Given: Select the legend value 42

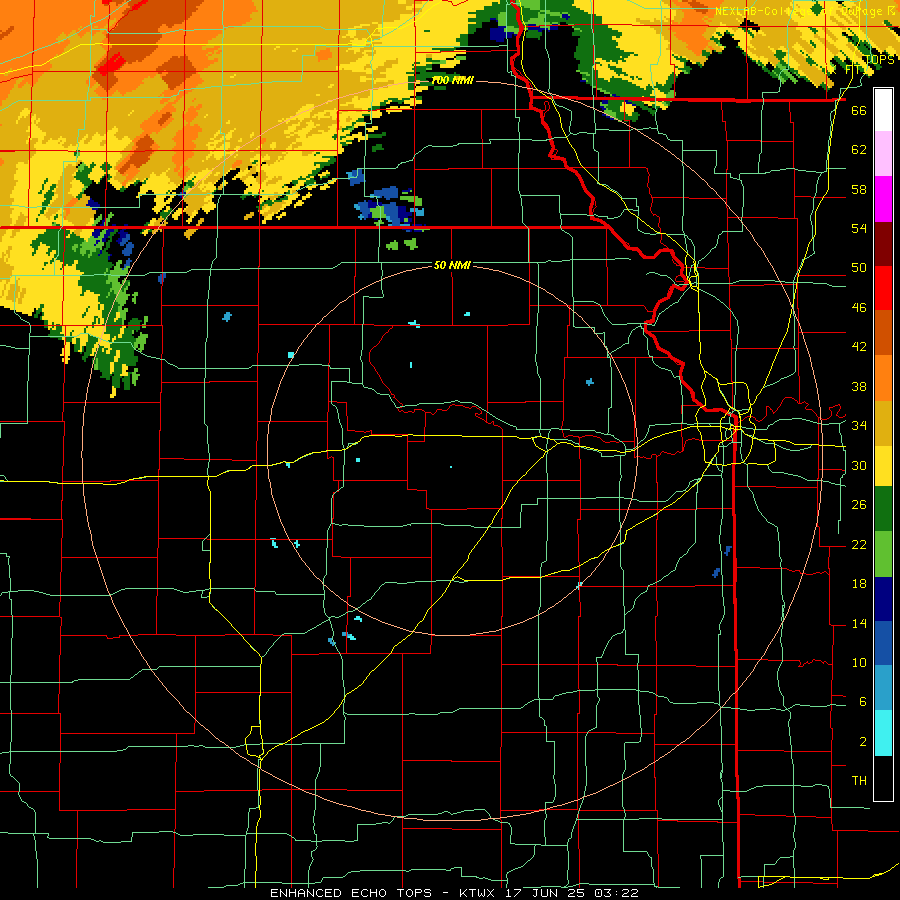Looking at the screenshot, I should pyautogui.click(x=859, y=347).
